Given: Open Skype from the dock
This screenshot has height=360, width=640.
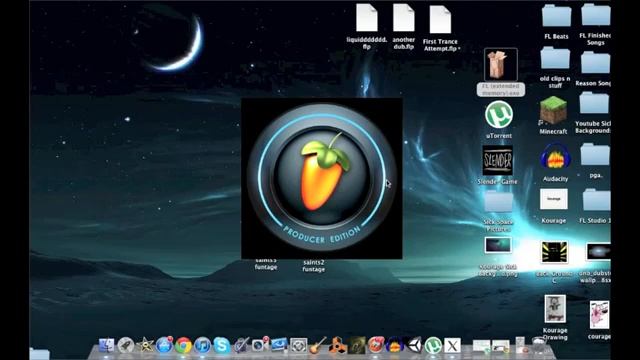Looking at the screenshot, I should [x=222, y=346].
